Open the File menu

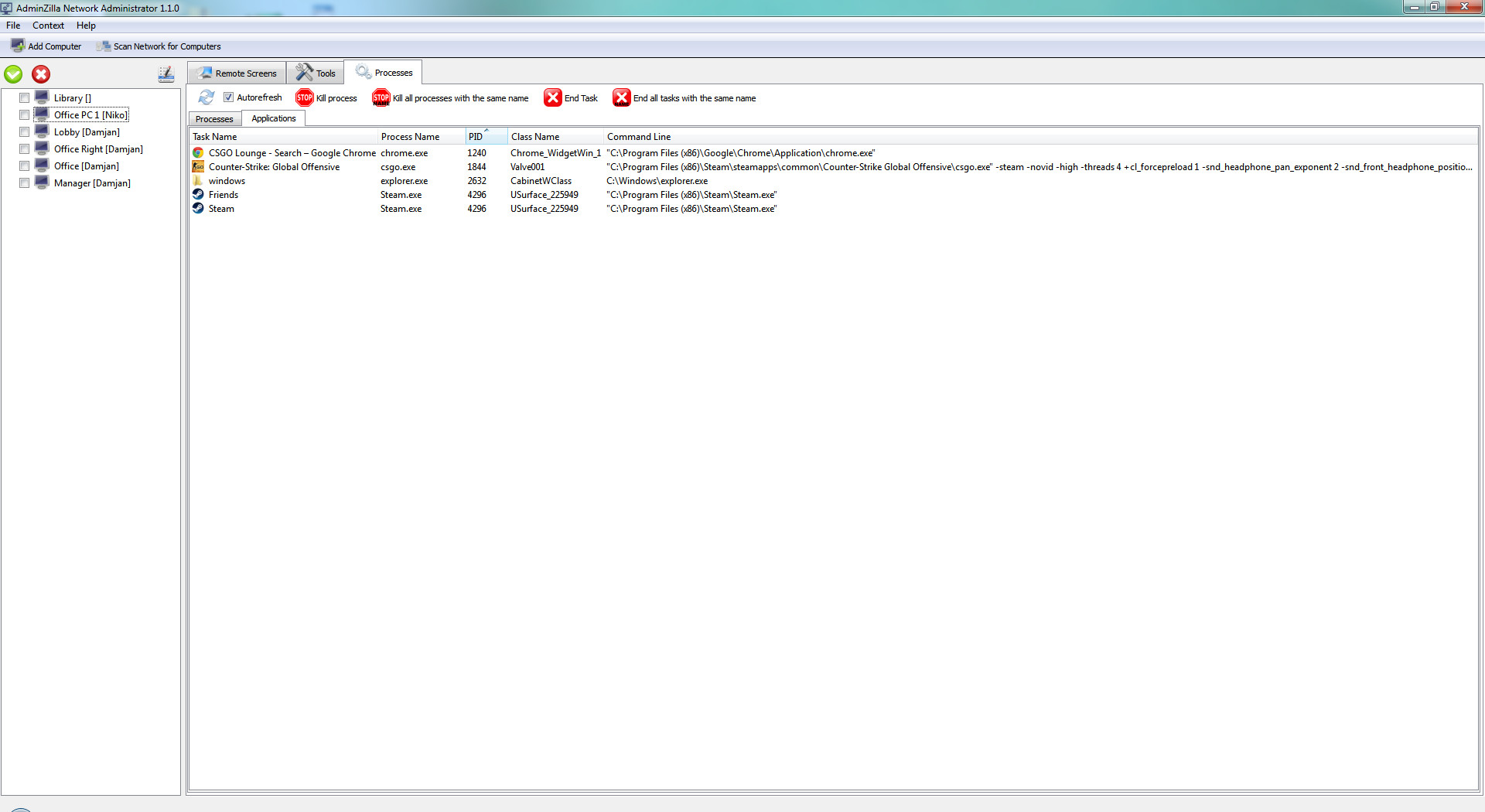13,26
